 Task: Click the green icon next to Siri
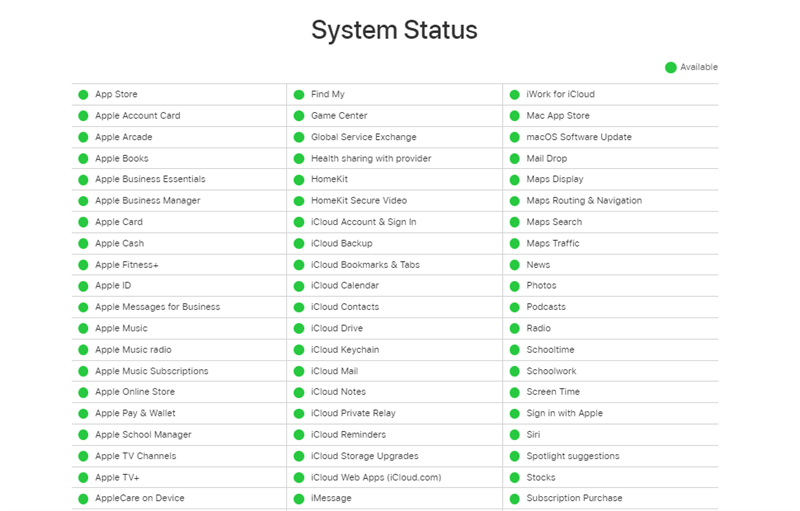click(514, 435)
